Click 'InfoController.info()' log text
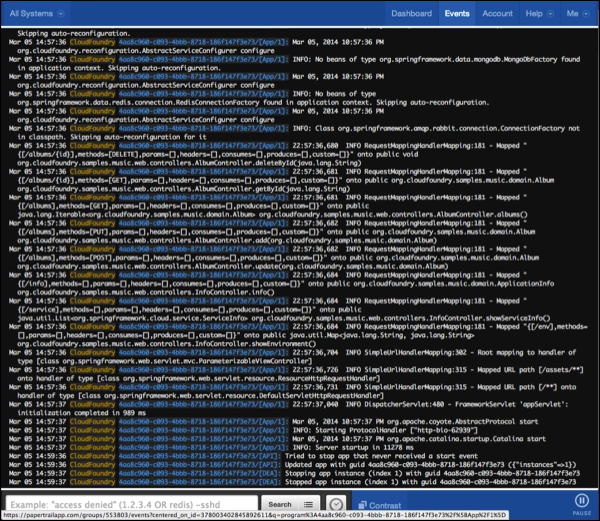600x521 pixels. click(235, 292)
